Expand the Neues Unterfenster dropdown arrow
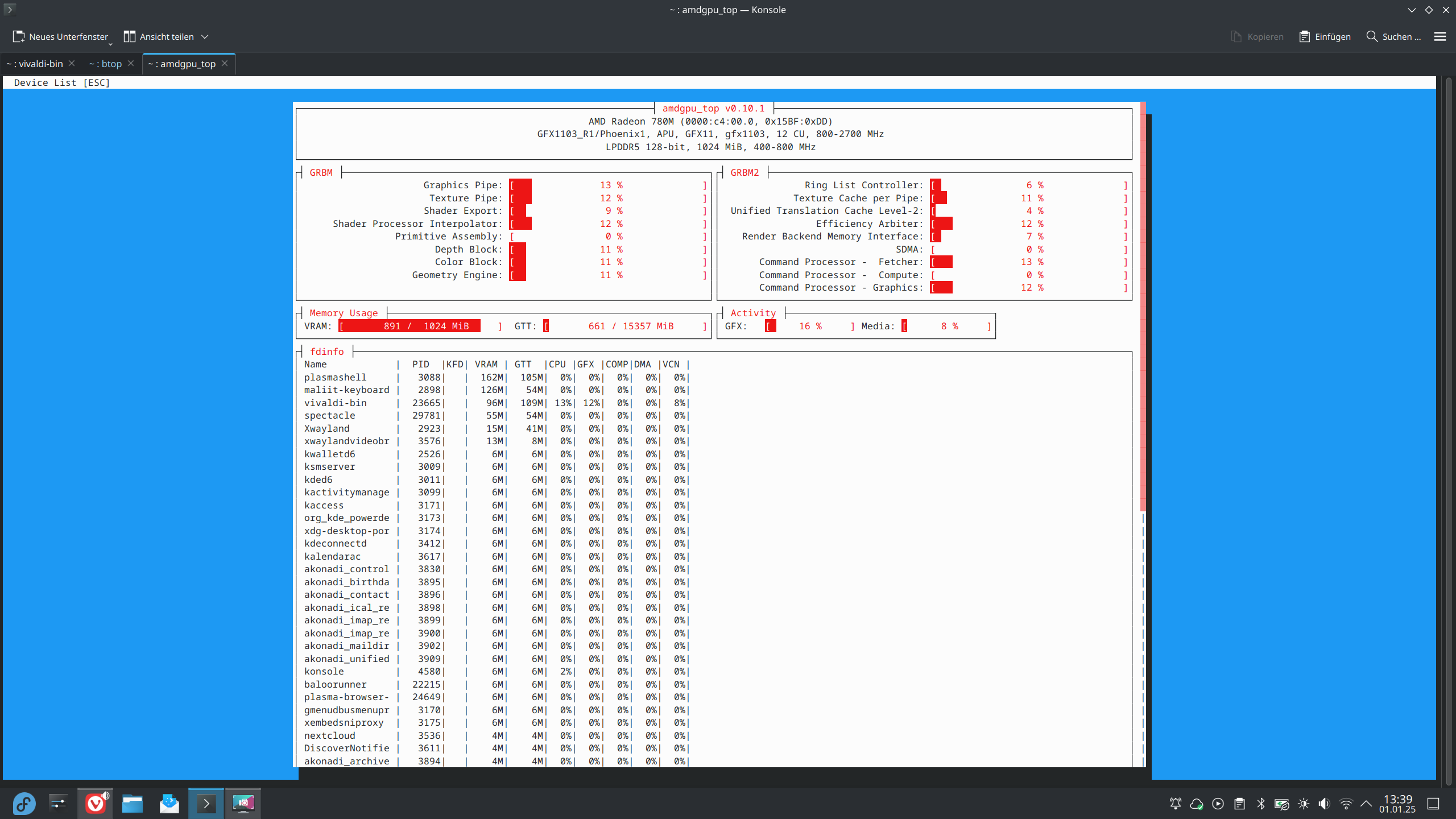Image resolution: width=1456 pixels, height=819 pixels. pyautogui.click(x=110, y=43)
